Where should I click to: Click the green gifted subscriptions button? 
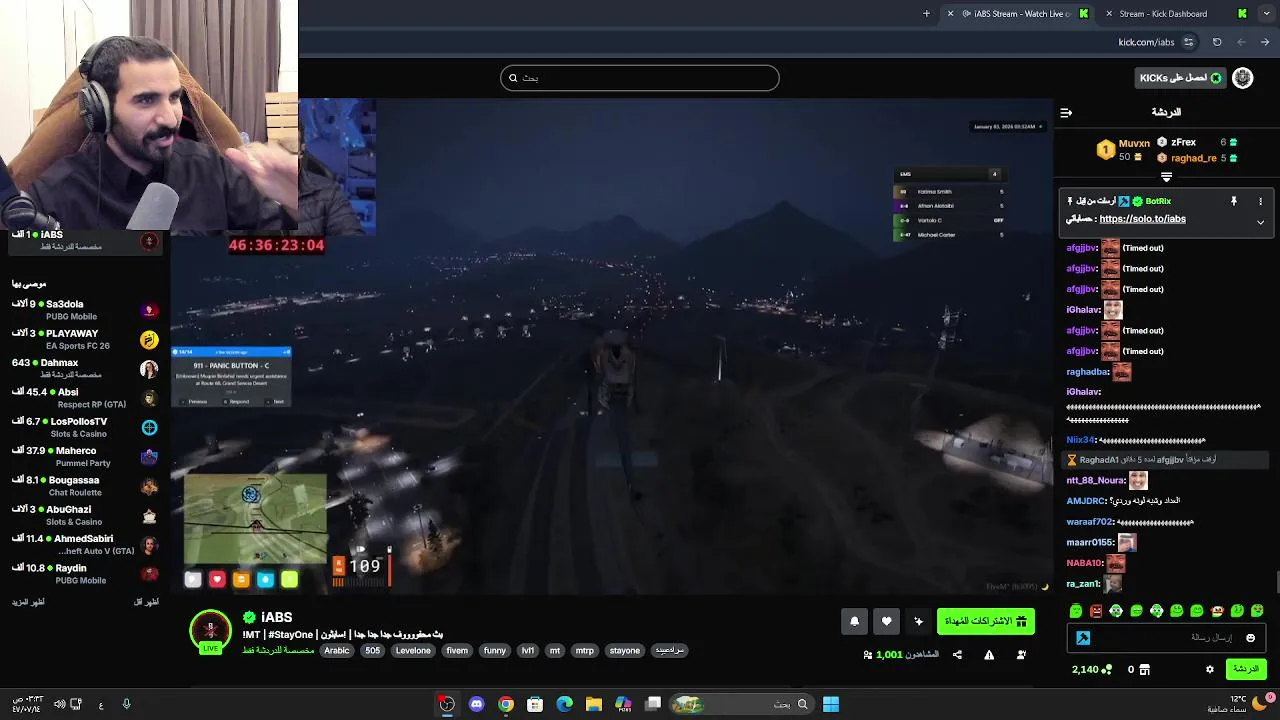(985, 622)
